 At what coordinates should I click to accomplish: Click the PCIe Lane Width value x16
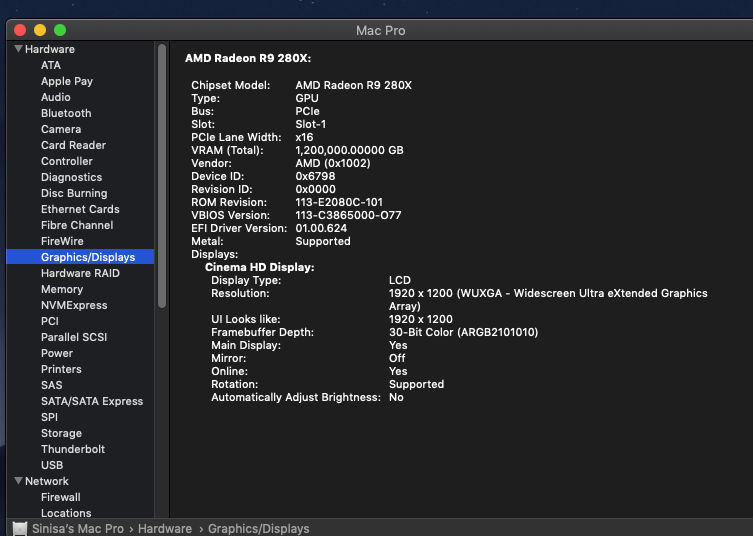304,137
